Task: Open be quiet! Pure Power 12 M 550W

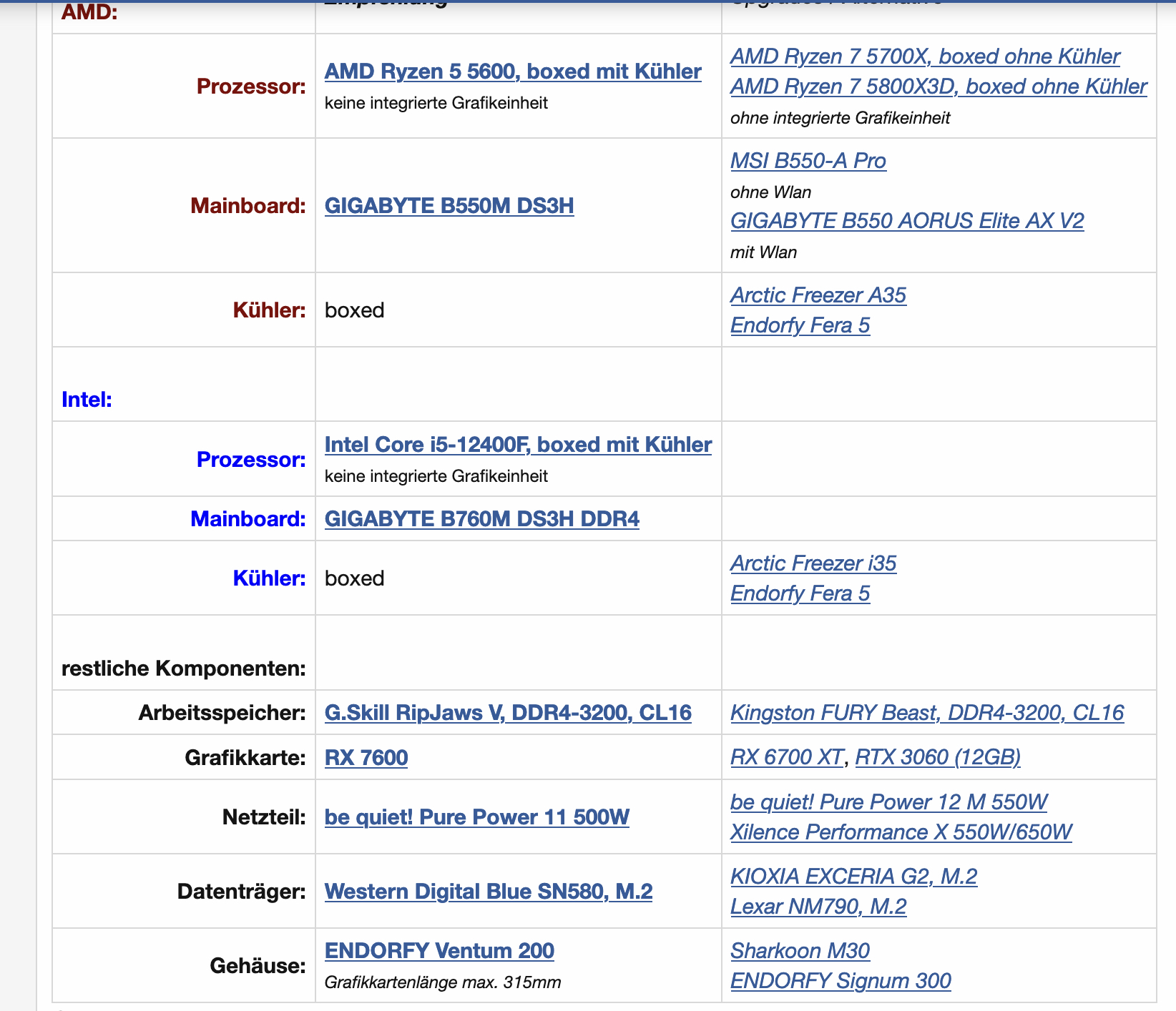Action: coord(889,802)
